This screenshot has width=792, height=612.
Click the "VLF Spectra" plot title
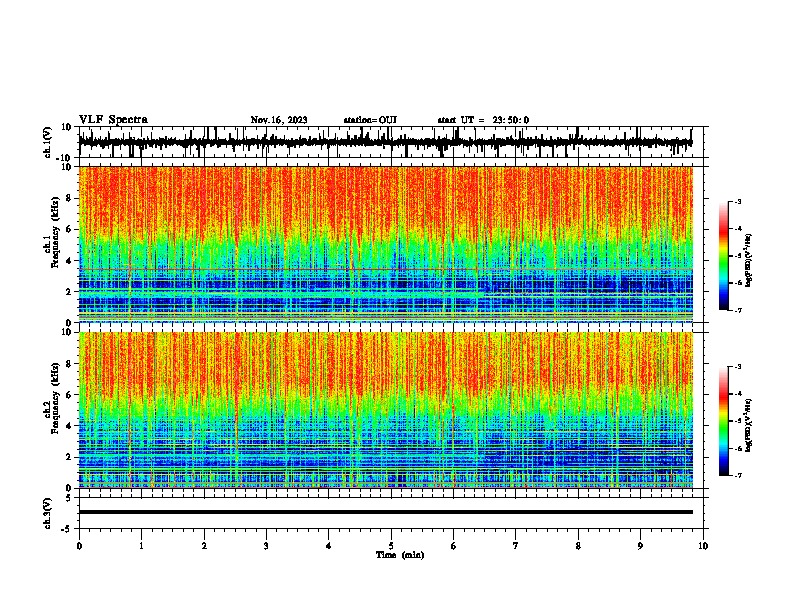tap(113, 120)
